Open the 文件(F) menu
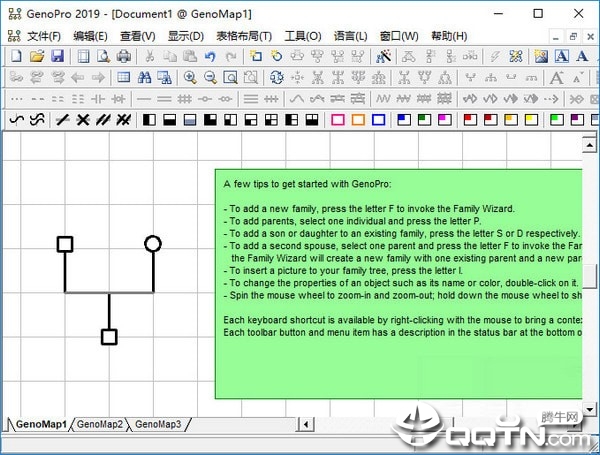 [44, 36]
